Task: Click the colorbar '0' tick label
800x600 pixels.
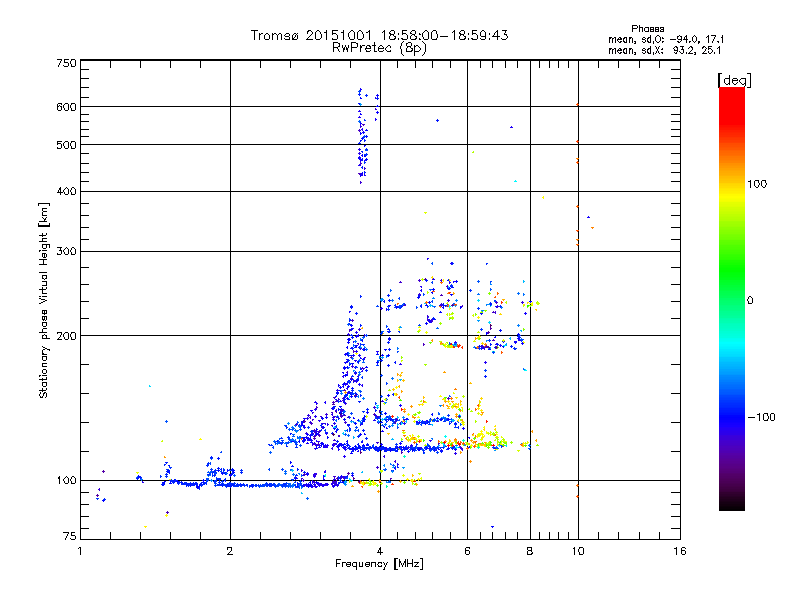Action: click(x=750, y=301)
